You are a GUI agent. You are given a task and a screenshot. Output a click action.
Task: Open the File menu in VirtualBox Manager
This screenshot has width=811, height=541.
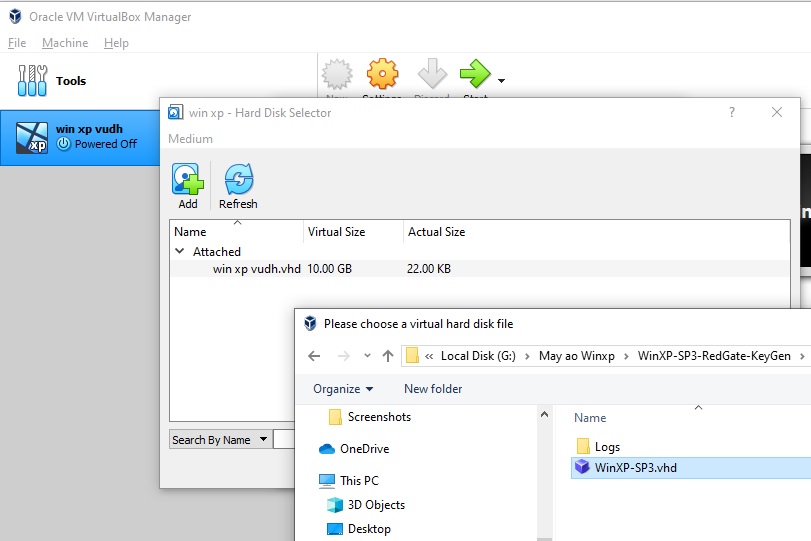(x=17, y=43)
